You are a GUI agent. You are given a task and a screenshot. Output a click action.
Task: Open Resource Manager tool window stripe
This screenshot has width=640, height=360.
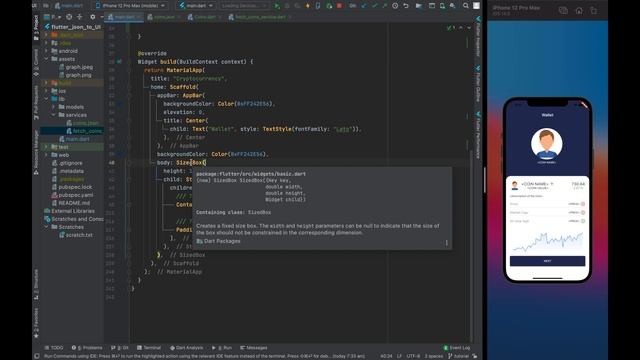click(36, 152)
